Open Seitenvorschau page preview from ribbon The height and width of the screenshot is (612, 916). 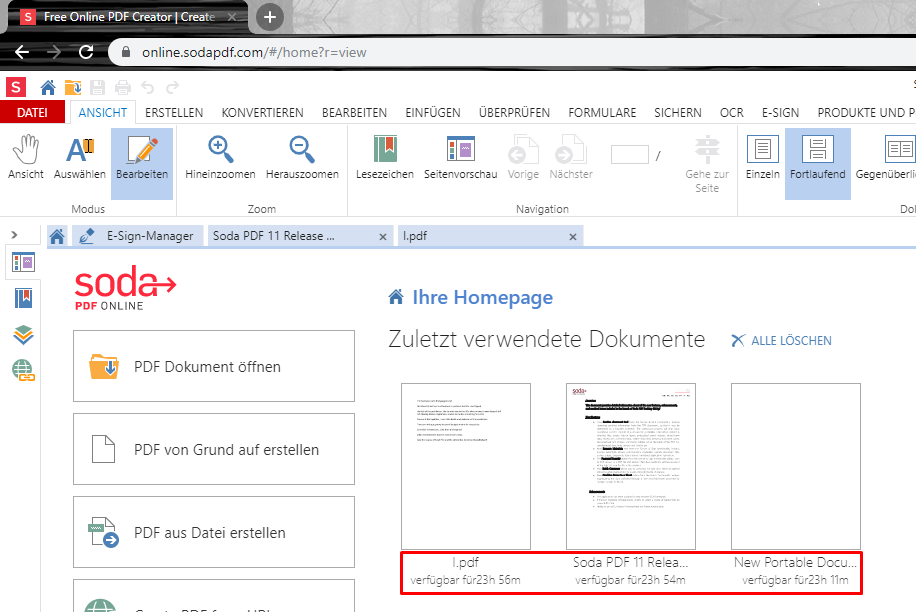click(x=460, y=158)
